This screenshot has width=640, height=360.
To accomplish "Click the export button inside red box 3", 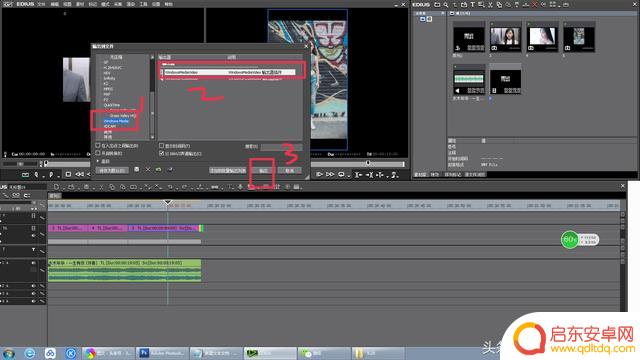I will 263,170.
